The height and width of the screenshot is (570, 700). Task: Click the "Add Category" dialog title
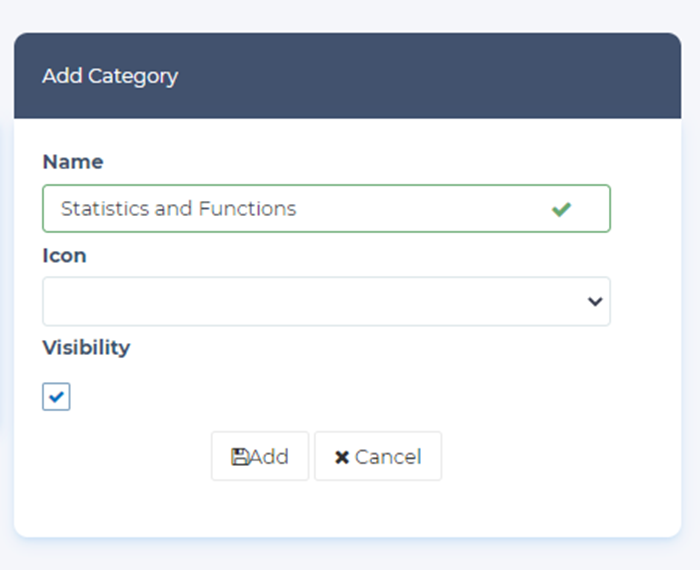pos(110,76)
